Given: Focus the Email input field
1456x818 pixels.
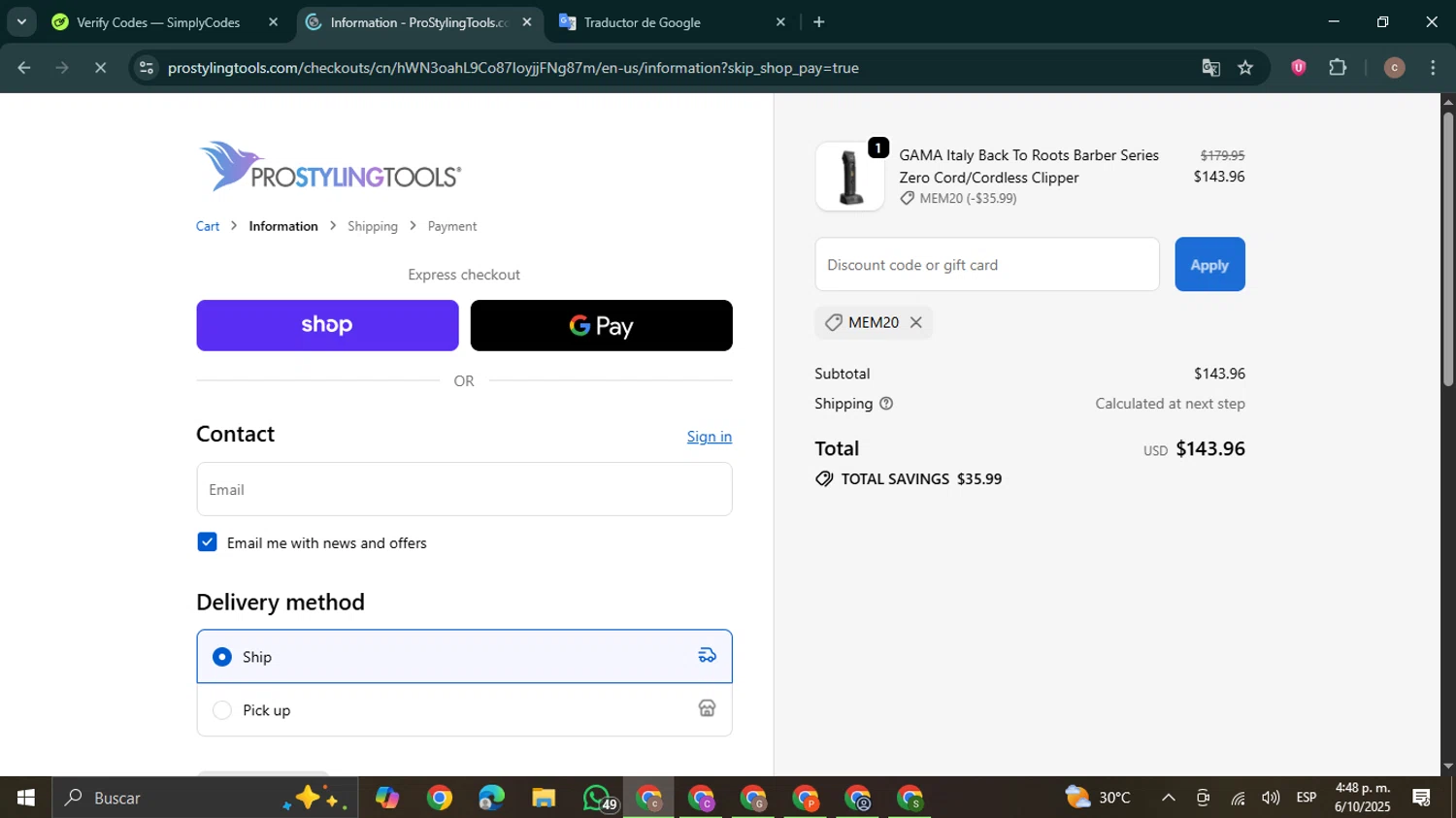Looking at the screenshot, I should [464, 489].
